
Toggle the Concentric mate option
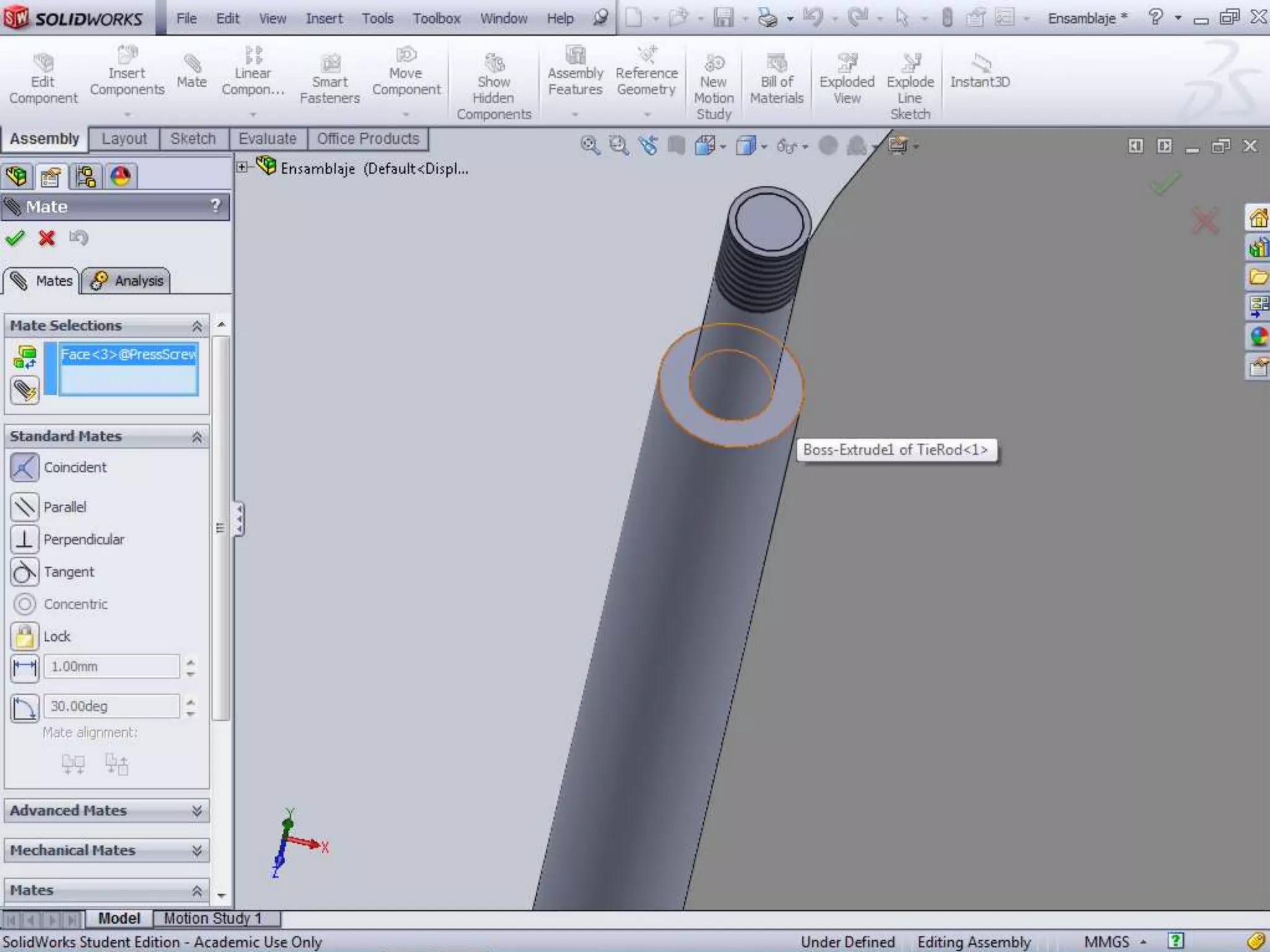(25, 604)
